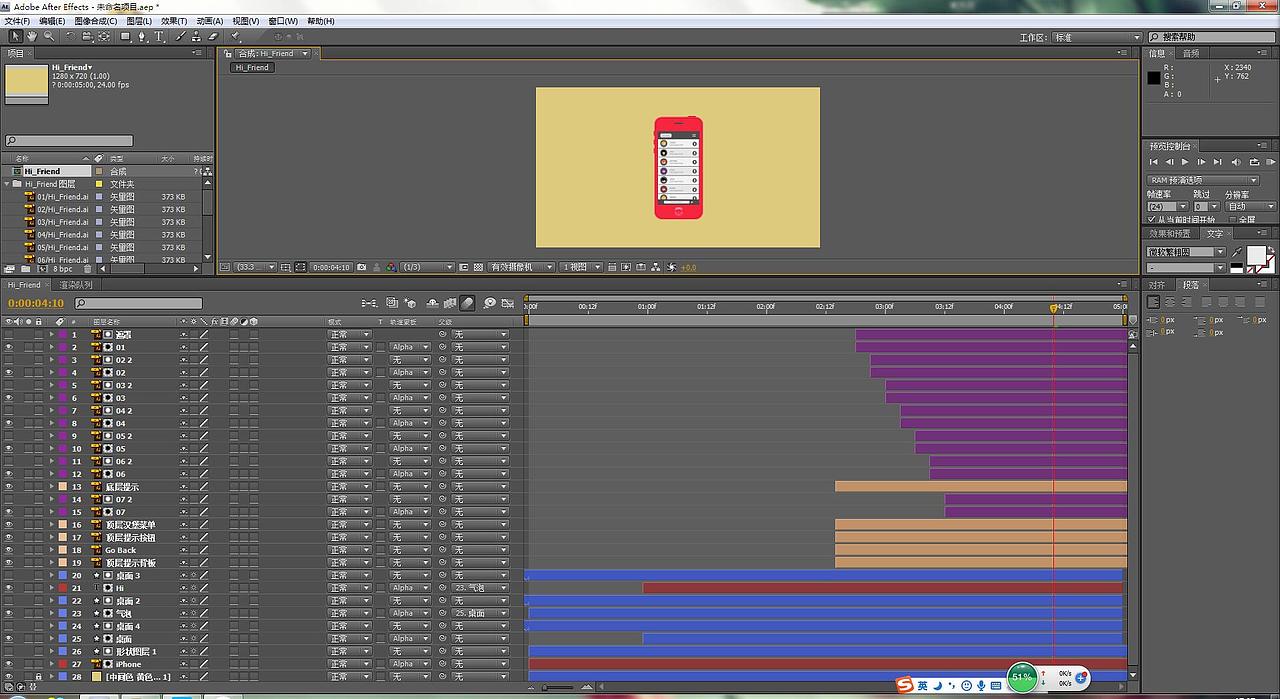Select the Brush tool
1280x699 pixels.
pyautogui.click(x=181, y=36)
